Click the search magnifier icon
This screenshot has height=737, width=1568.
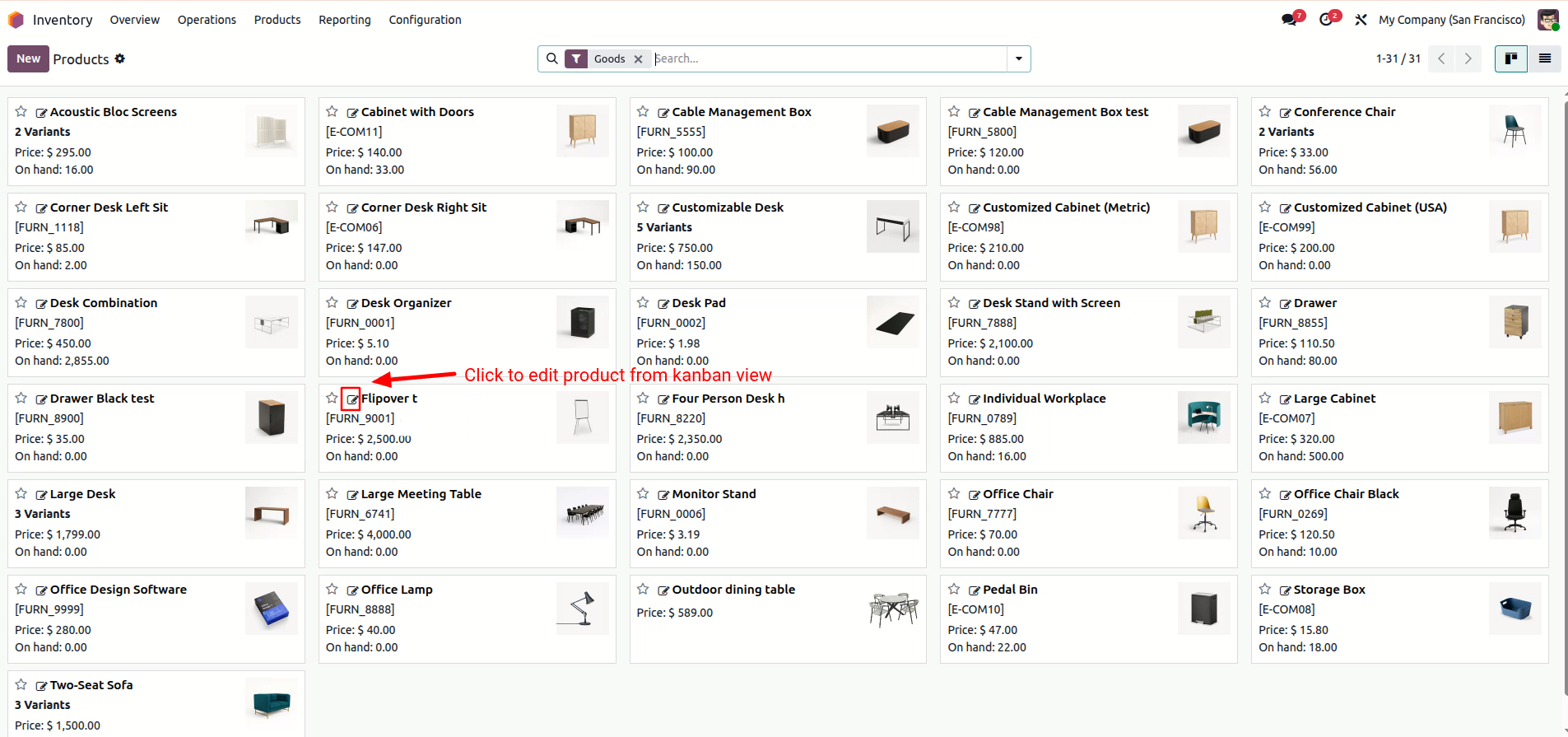click(552, 58)
